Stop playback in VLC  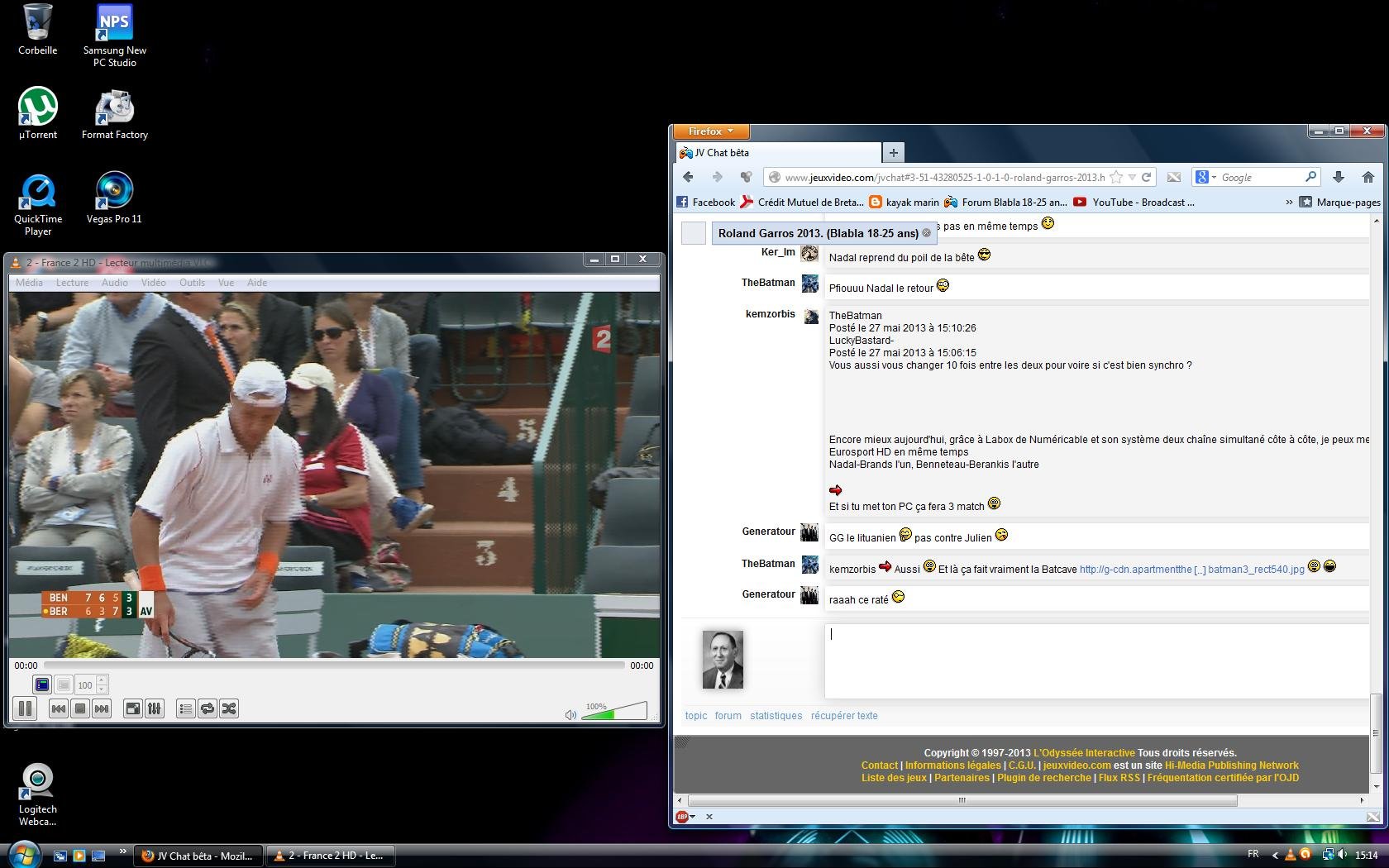point(80,708)
